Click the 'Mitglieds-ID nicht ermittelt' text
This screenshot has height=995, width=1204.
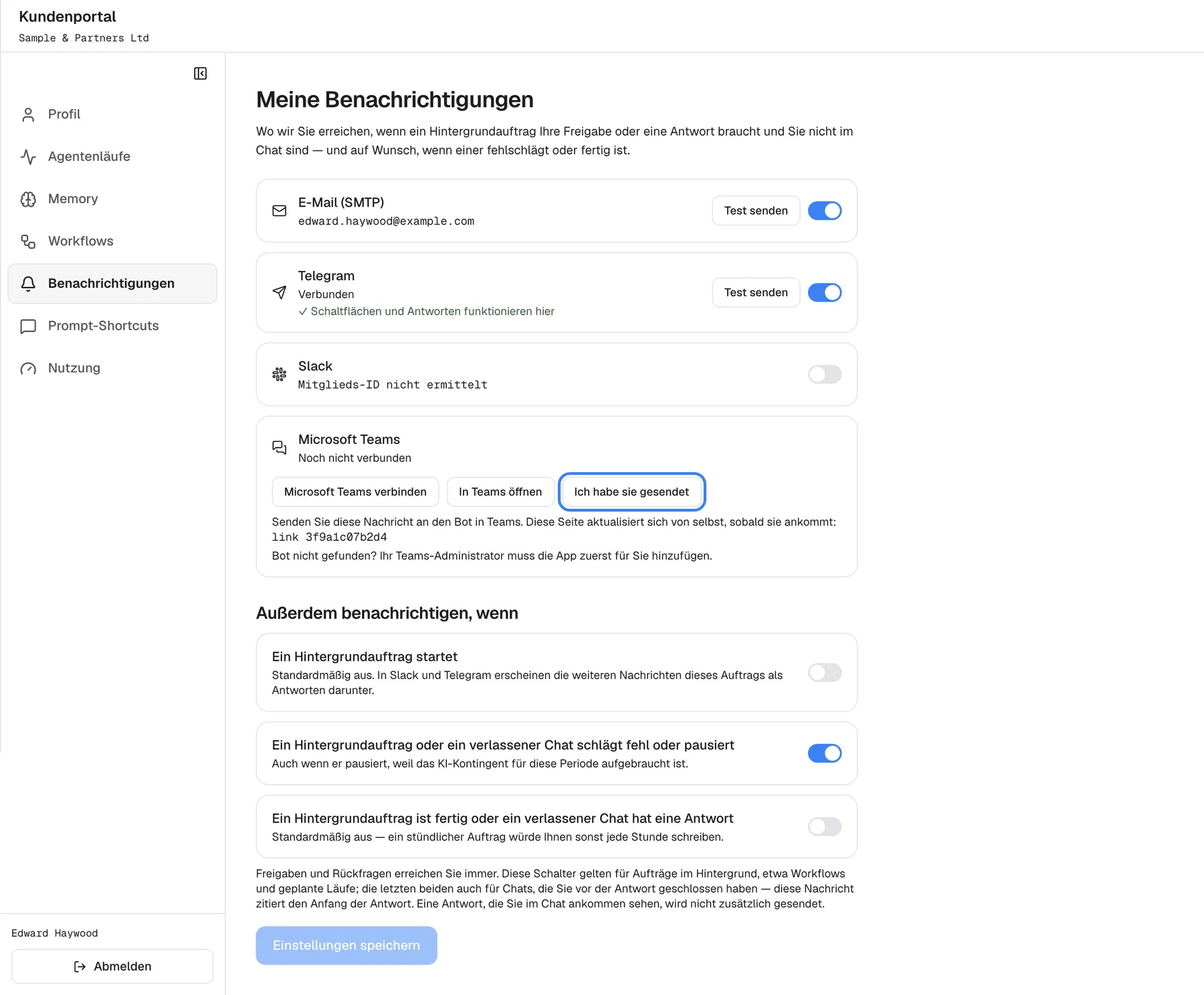point(393,385)
